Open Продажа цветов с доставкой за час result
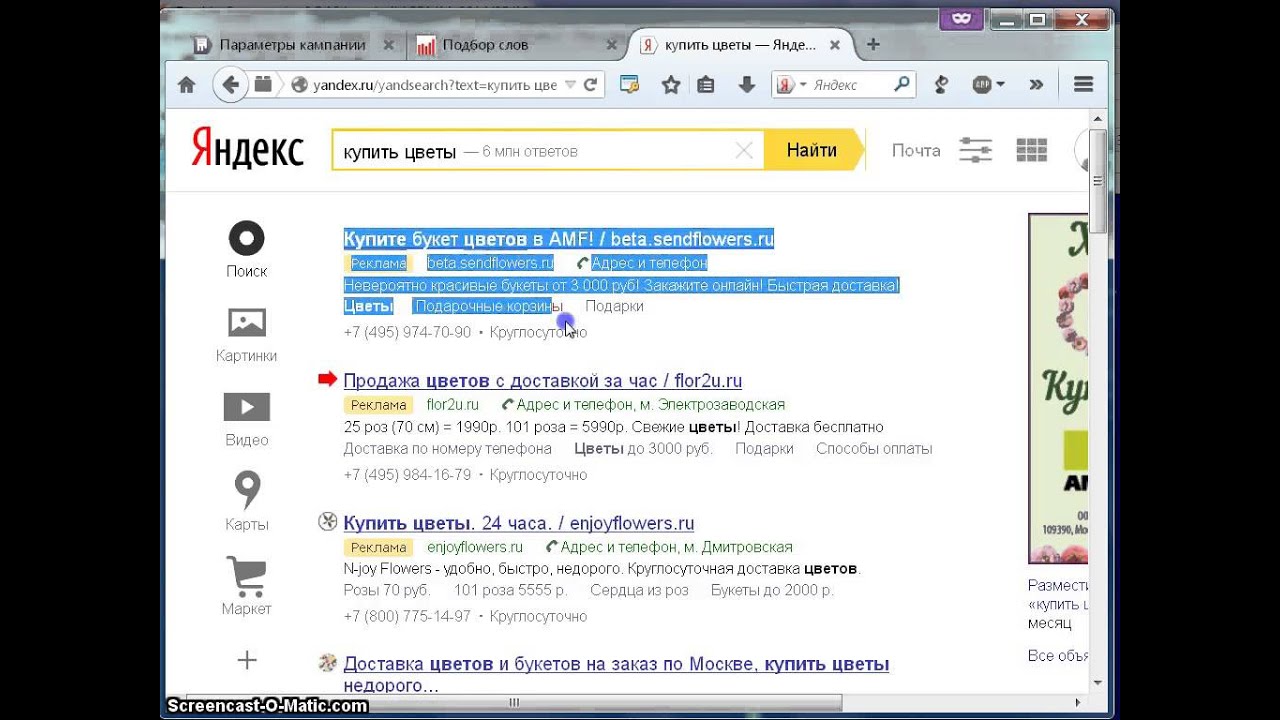Screen dimensions: 1280x720 pos(542,381)
